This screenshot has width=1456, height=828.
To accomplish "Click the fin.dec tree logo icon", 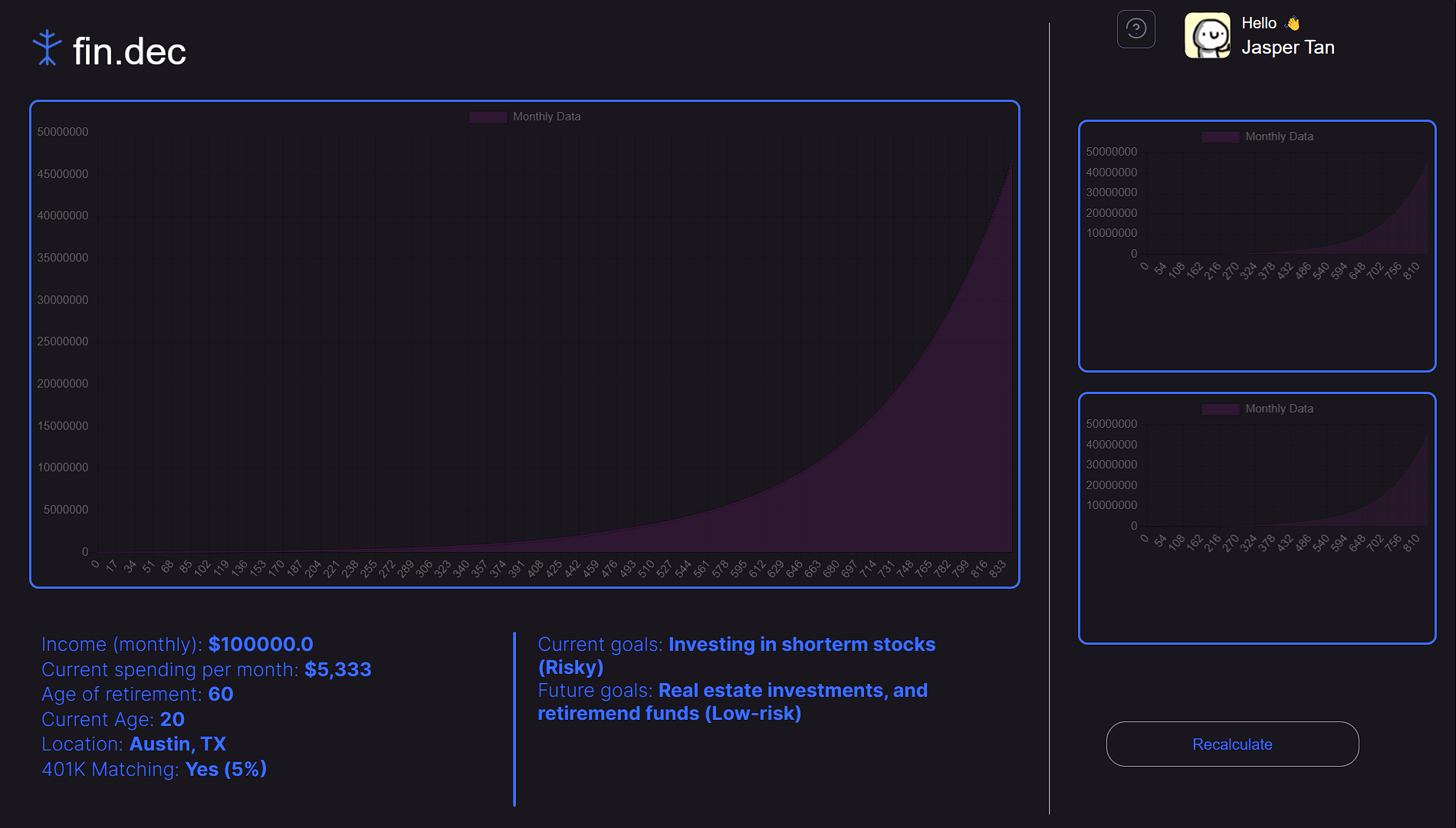I will point(47,48).
